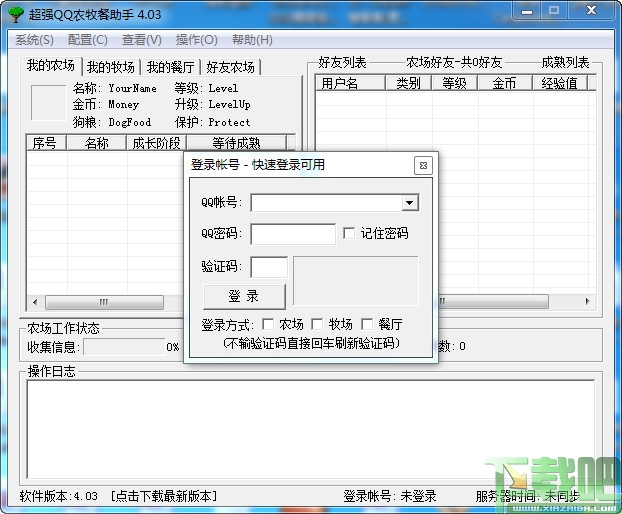Click the captcha image area
The width and height of the screenshot is (622, 514).
point(356,281)
